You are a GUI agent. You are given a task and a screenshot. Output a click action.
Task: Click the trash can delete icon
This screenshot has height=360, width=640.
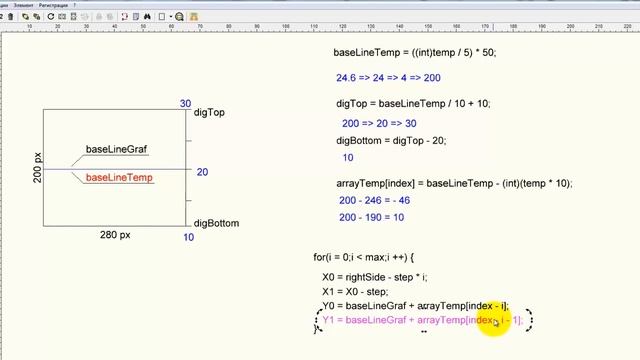point(11,17)
